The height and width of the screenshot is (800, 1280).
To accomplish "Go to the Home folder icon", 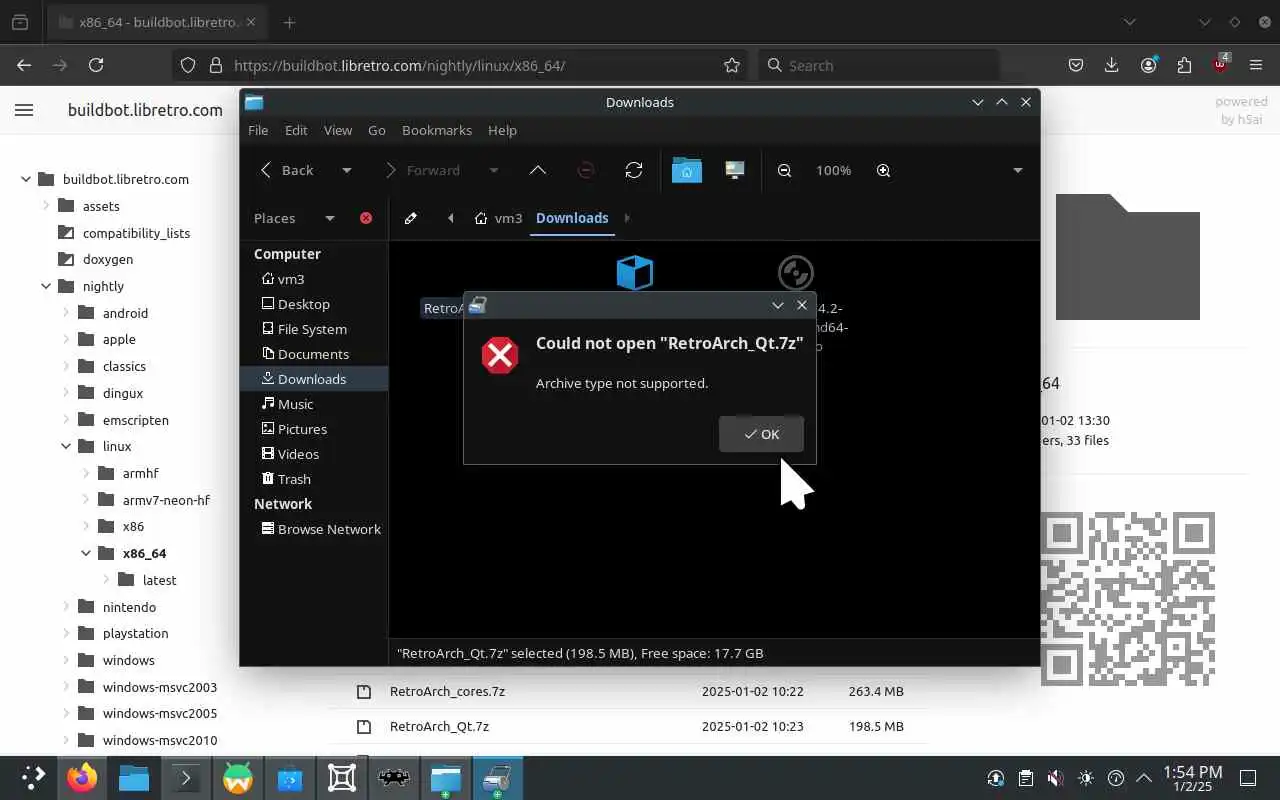I will coord(687,170).
